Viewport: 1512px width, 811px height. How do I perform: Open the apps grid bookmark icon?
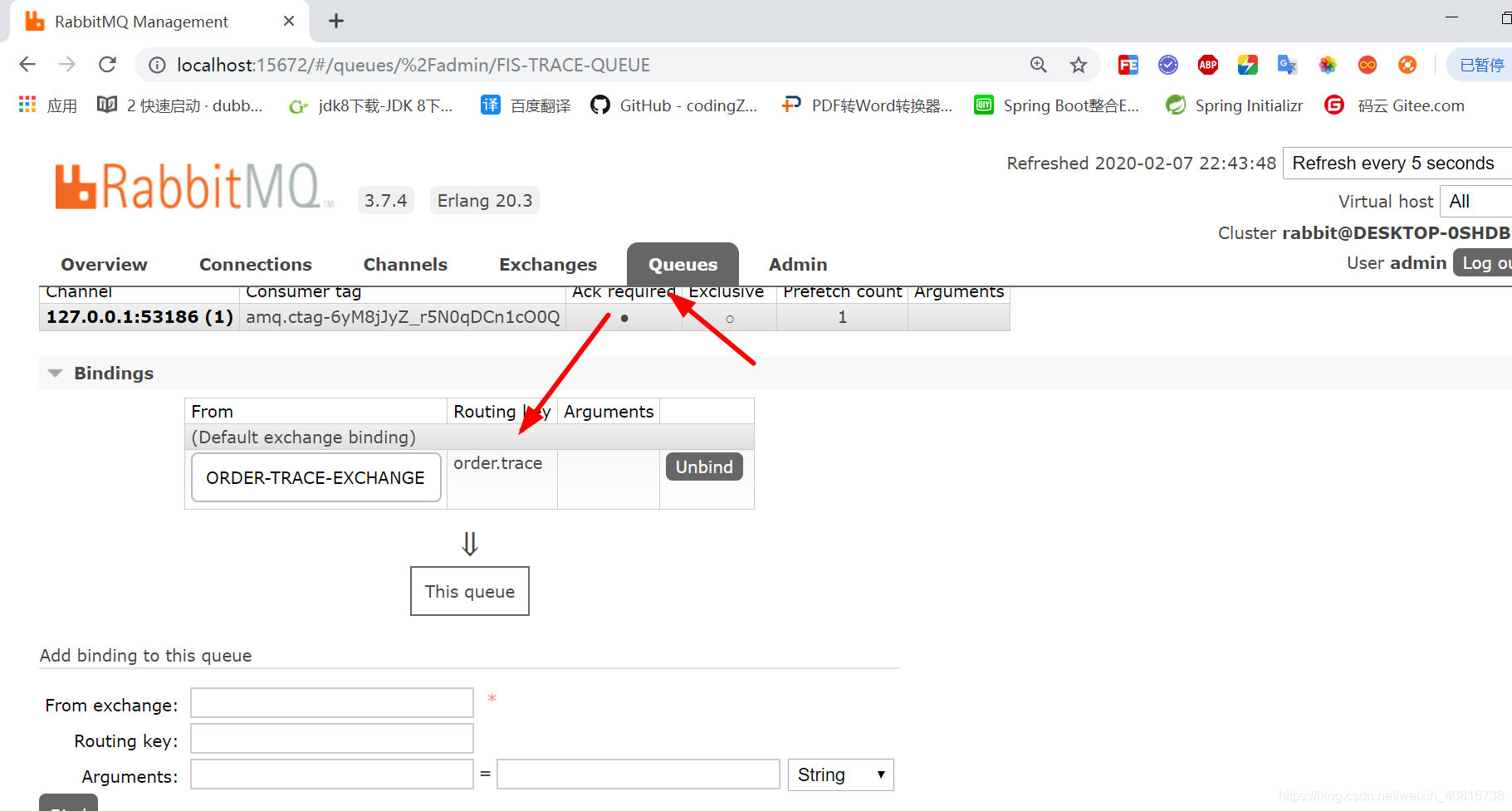(27, 105)
